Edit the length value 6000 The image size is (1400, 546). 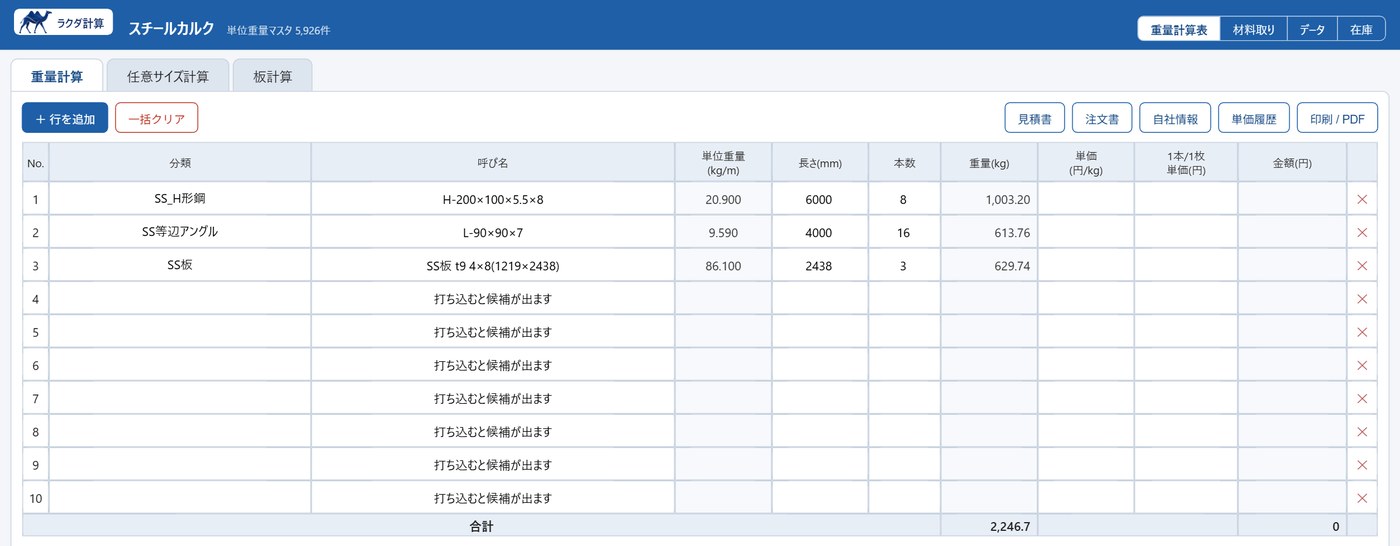(819, 200)
